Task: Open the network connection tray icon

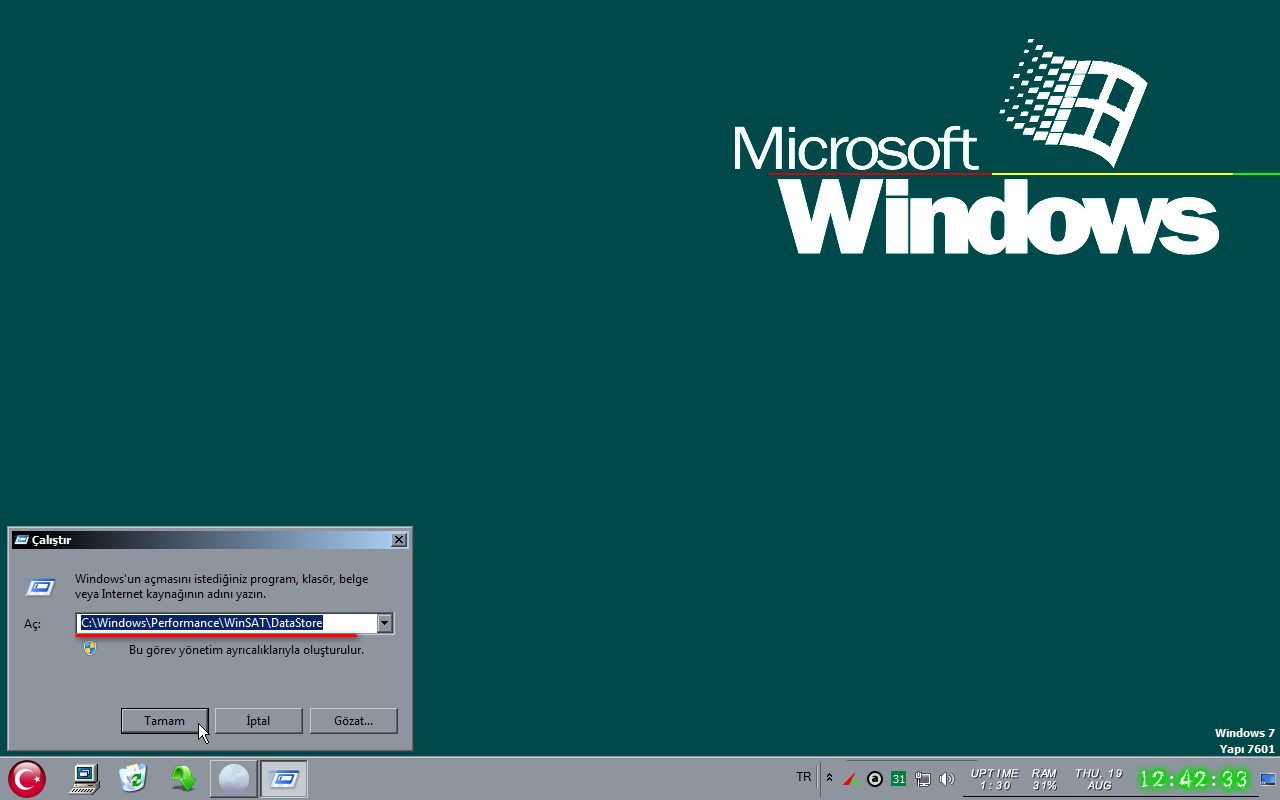Action: (x=923, y=779)
